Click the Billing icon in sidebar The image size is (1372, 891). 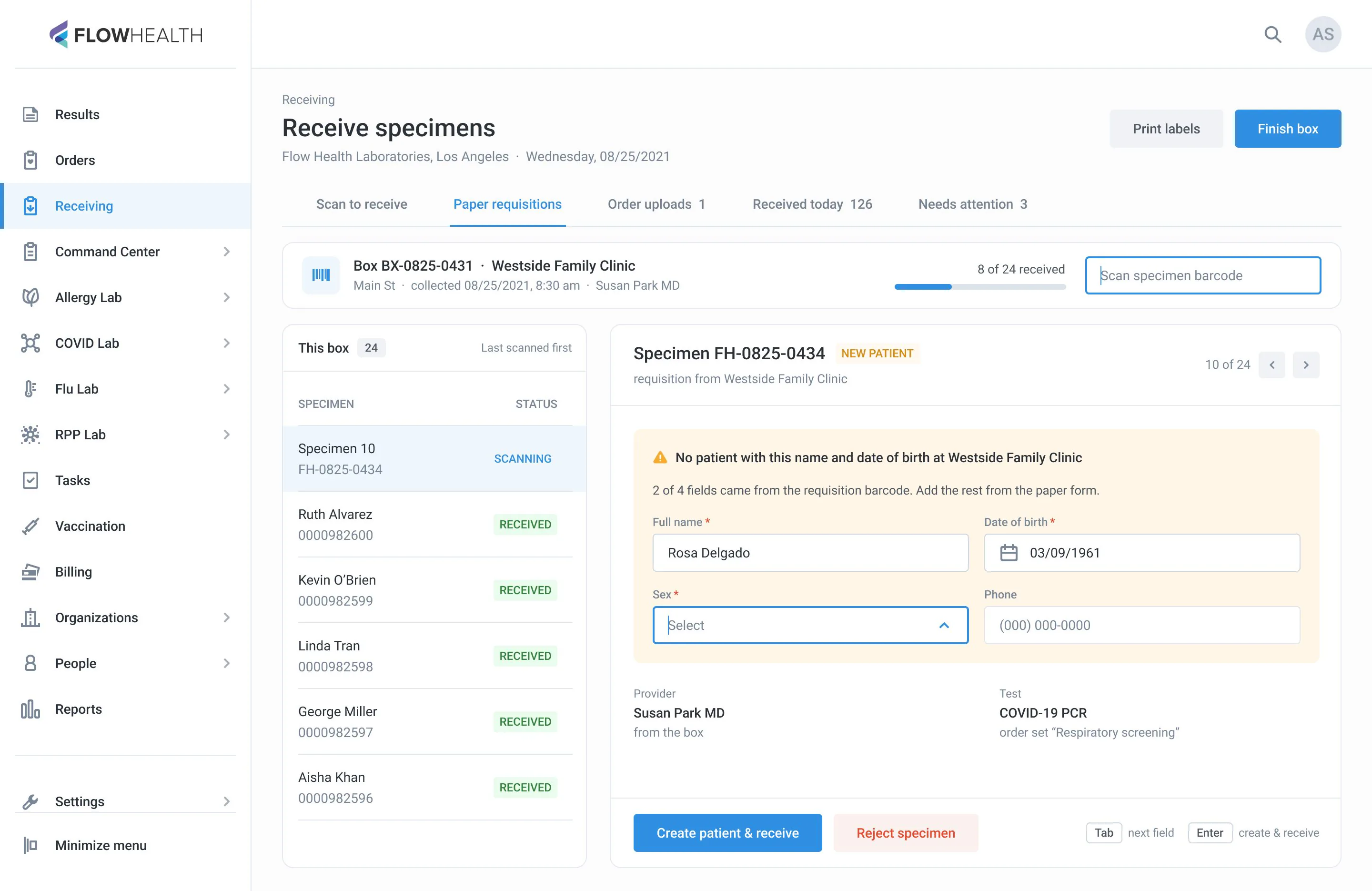pos(30,571)
